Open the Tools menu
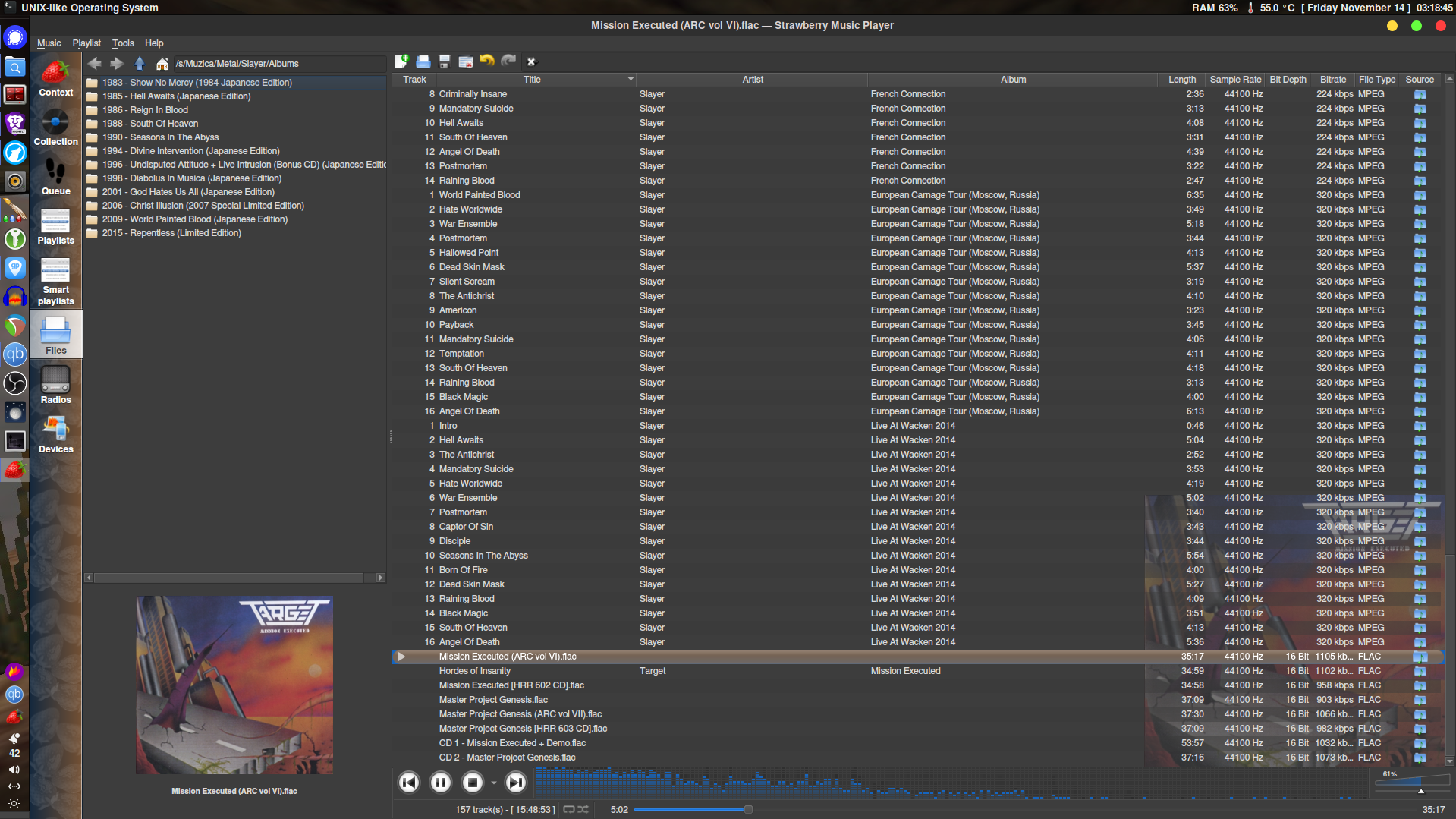Viewport: 1456px width, 819px height. pos(123,43)
